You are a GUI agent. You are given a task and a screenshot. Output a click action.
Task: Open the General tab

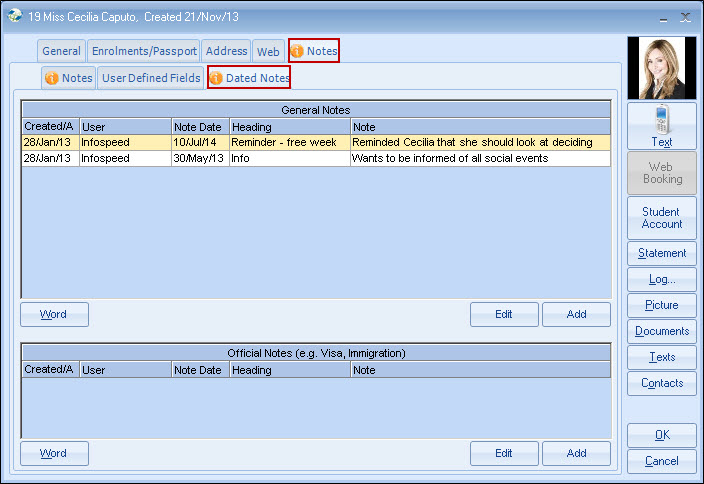[61, 51]
